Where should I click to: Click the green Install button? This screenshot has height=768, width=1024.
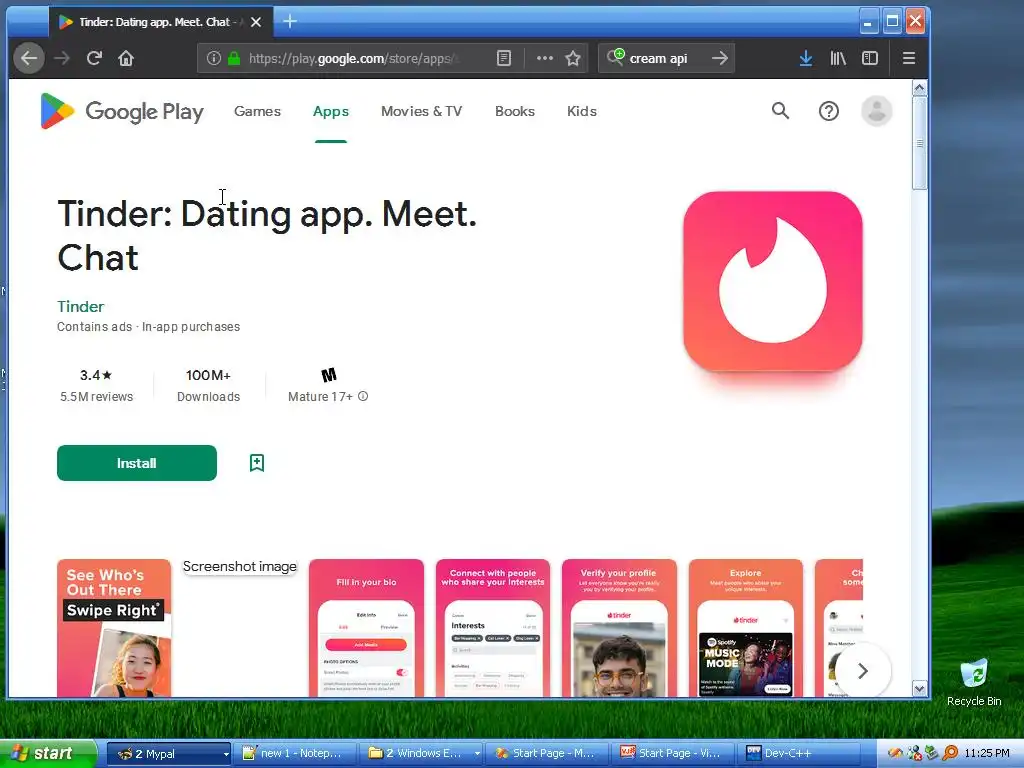click(x=136, y=463)
